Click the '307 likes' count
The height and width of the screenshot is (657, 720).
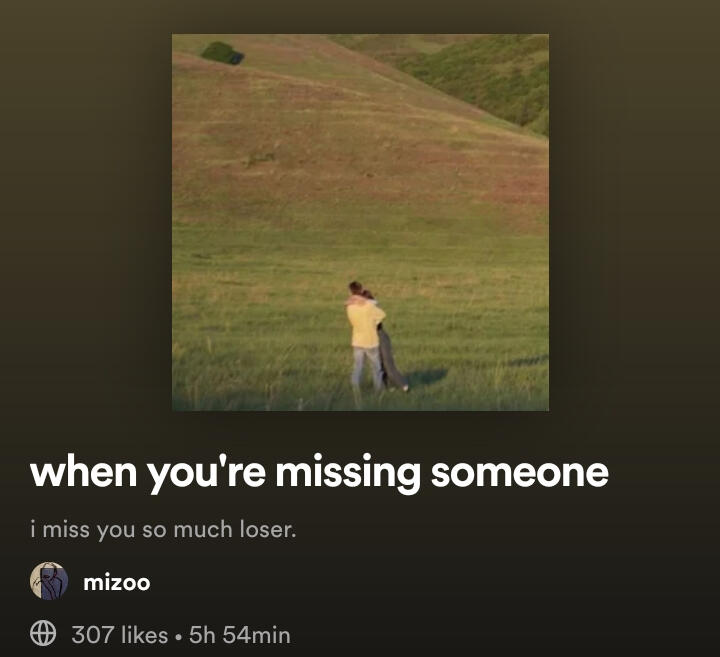click(119, 635)
